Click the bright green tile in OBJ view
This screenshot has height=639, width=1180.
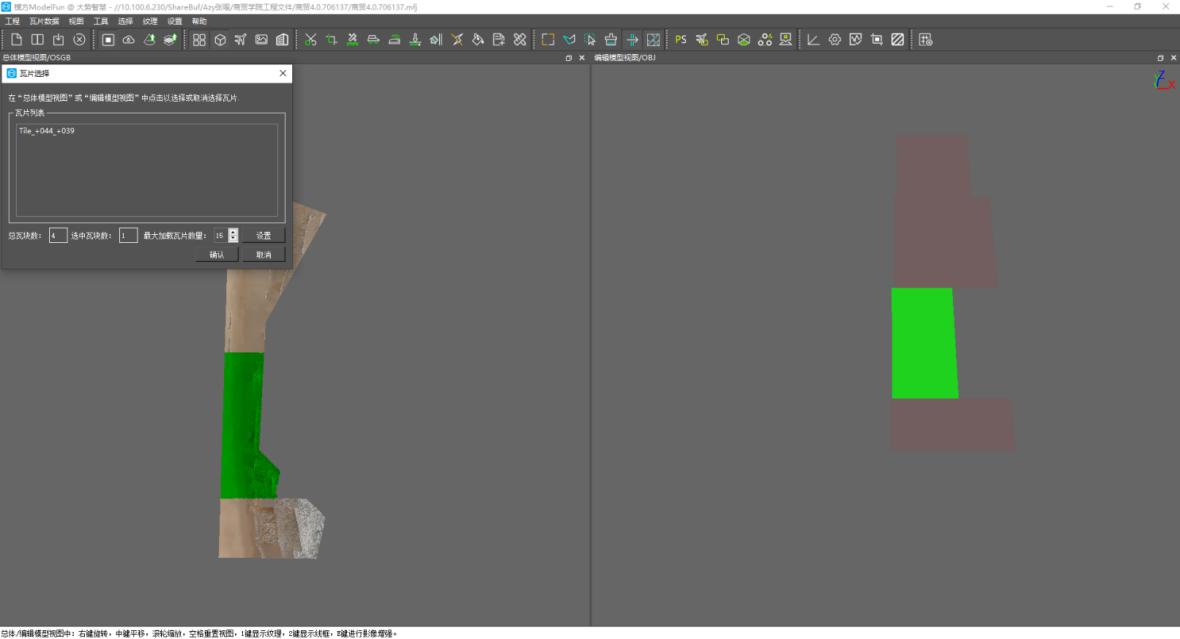pyautogui.click(x=924, y=342)
